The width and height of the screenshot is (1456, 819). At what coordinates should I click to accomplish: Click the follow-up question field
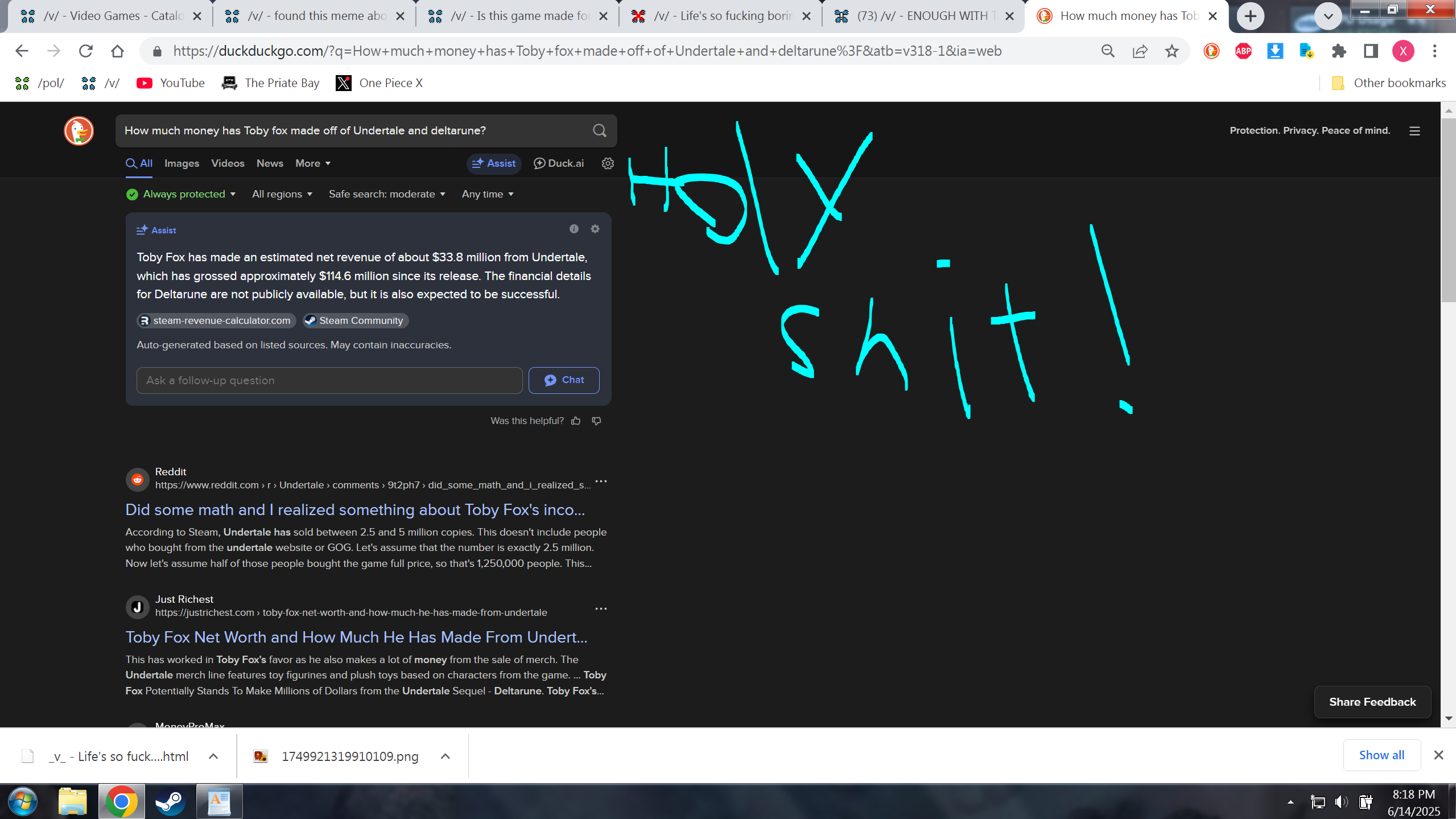click(x=329, y=380)
